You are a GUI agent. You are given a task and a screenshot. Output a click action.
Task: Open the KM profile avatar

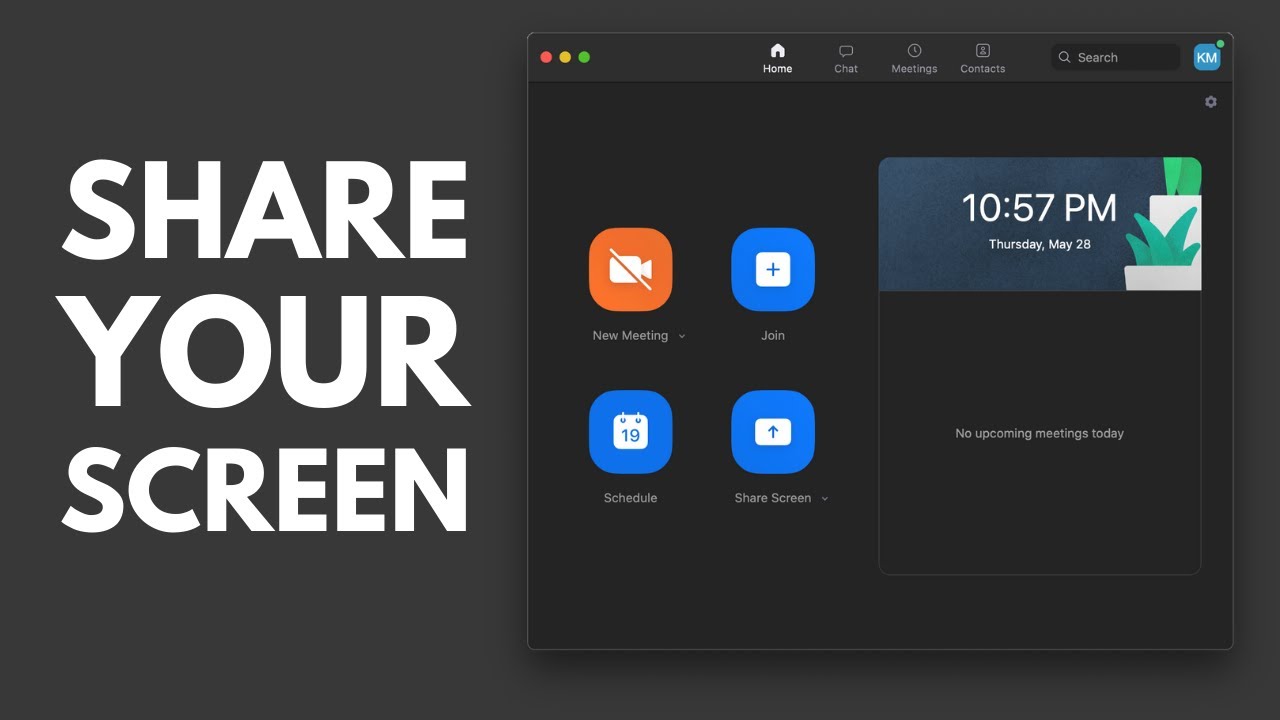tap(1207, 57)
